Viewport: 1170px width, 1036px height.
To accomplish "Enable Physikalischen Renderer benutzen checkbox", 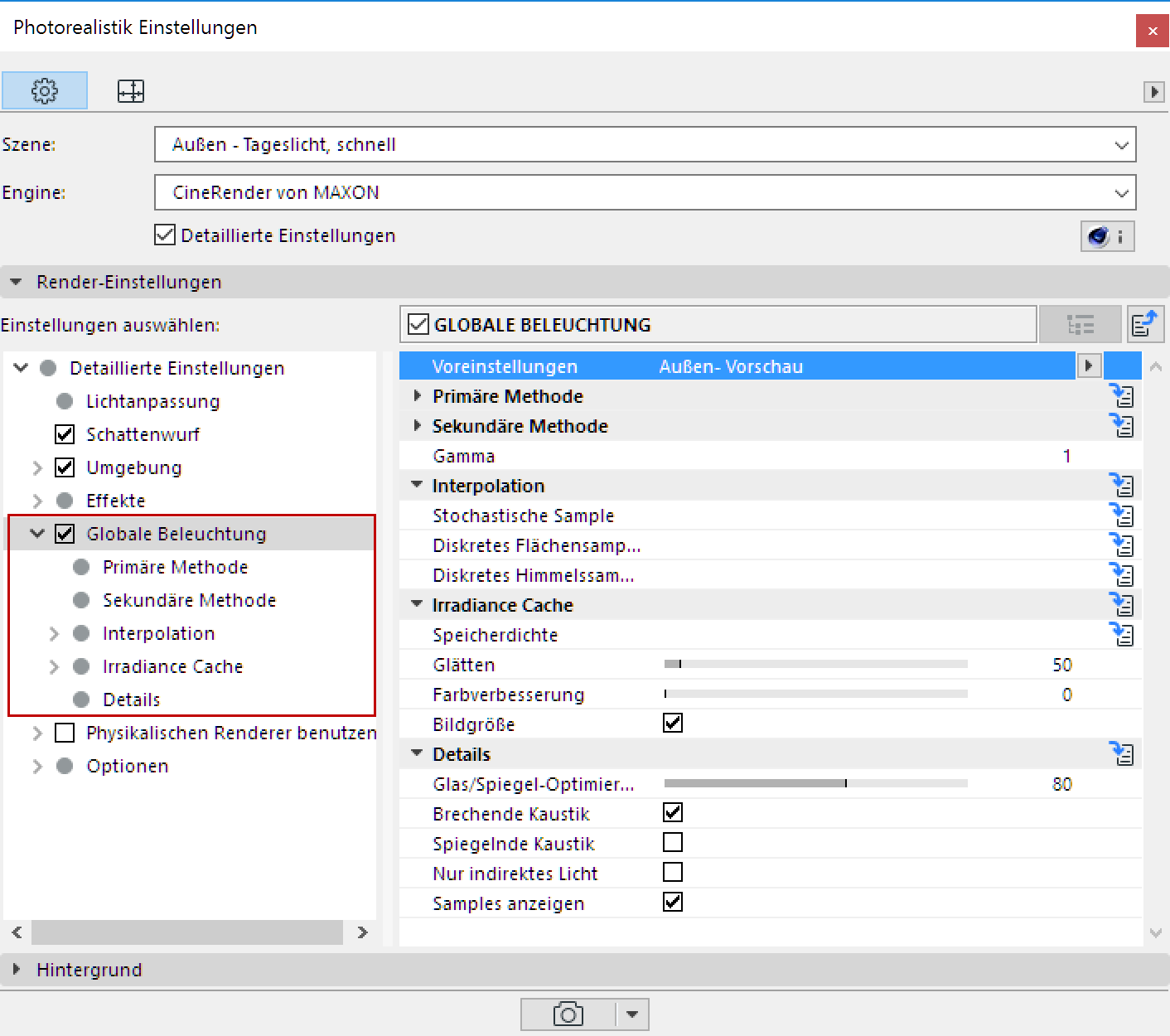I will 65,733.
